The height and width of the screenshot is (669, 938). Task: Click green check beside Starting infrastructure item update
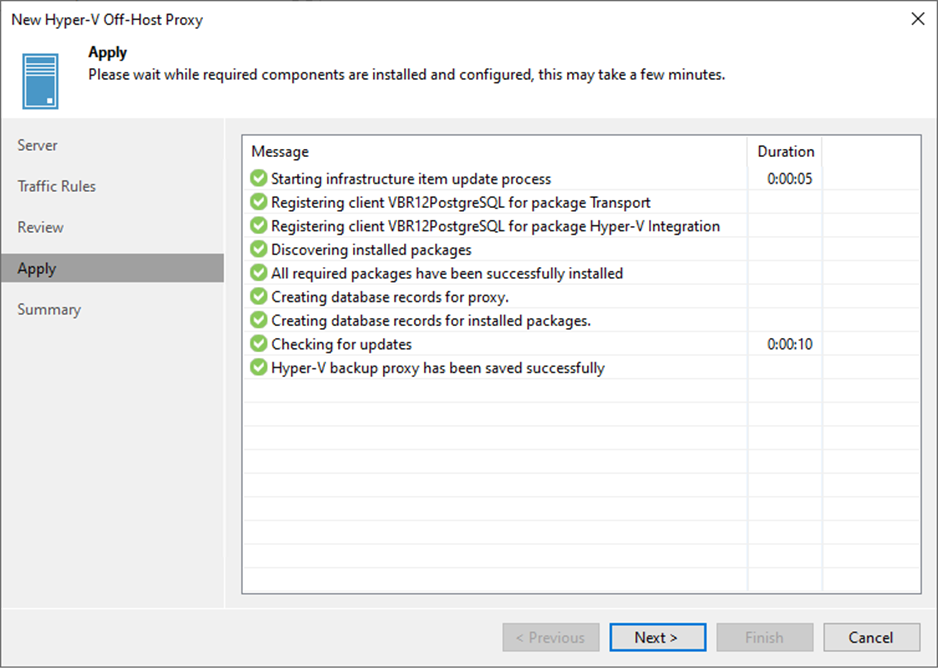click(258, 178)
